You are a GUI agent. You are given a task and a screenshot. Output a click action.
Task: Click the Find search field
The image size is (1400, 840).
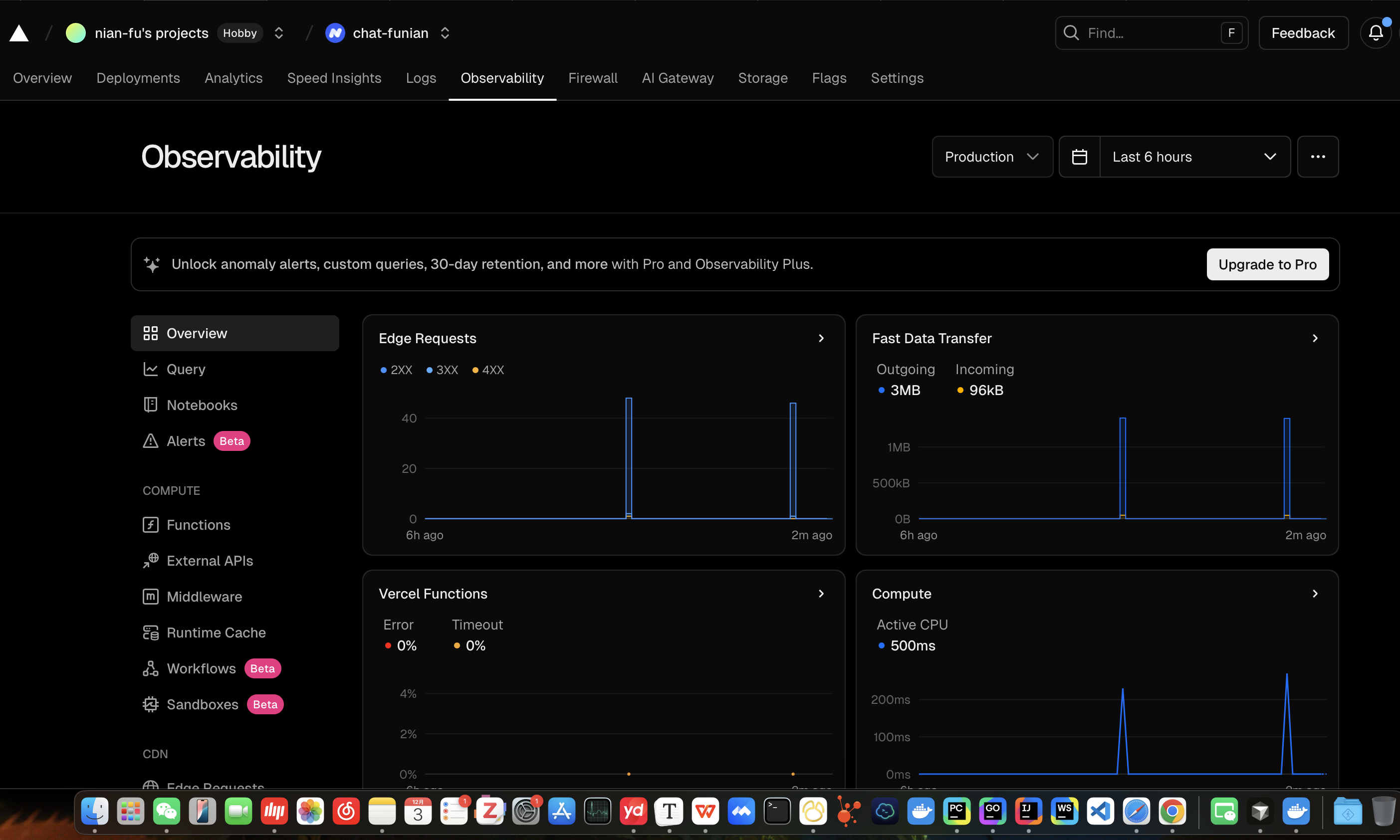click(x=1144, y=33)
